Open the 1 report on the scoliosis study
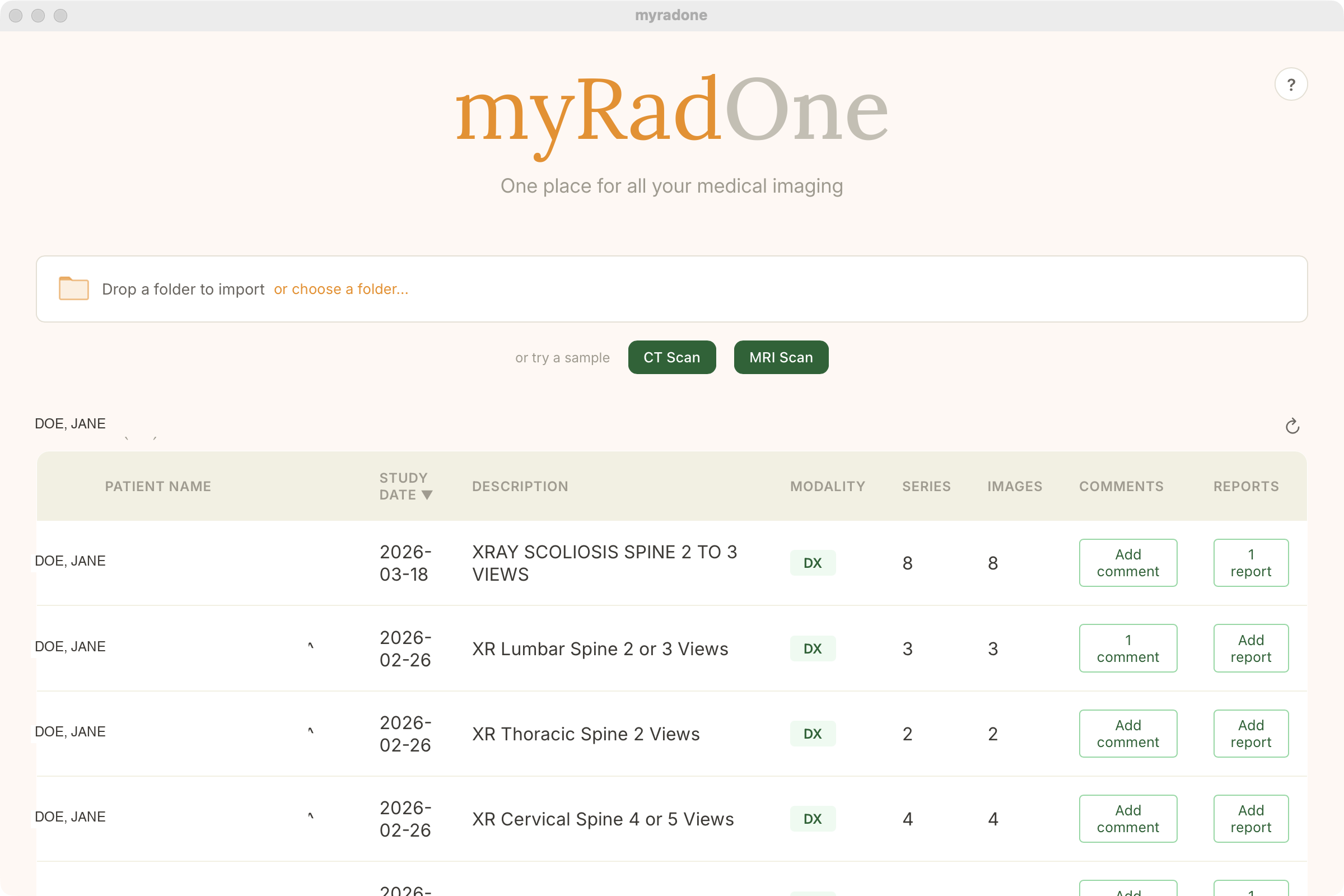 (x=1251, y=562)
